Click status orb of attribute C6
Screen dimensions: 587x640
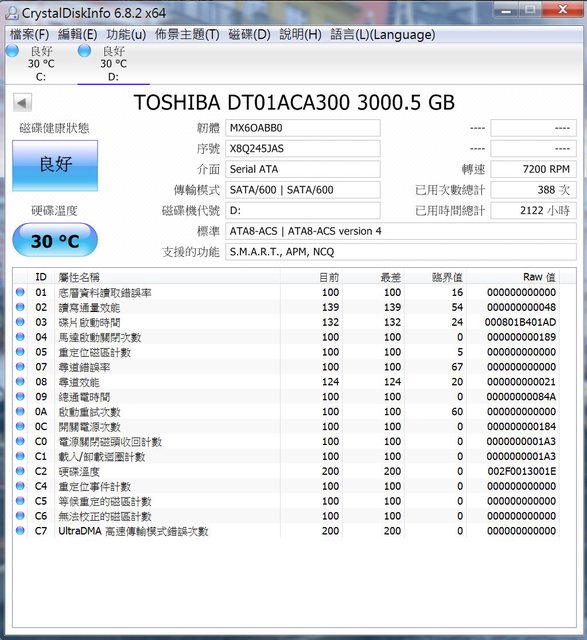[x=20, y=516]
